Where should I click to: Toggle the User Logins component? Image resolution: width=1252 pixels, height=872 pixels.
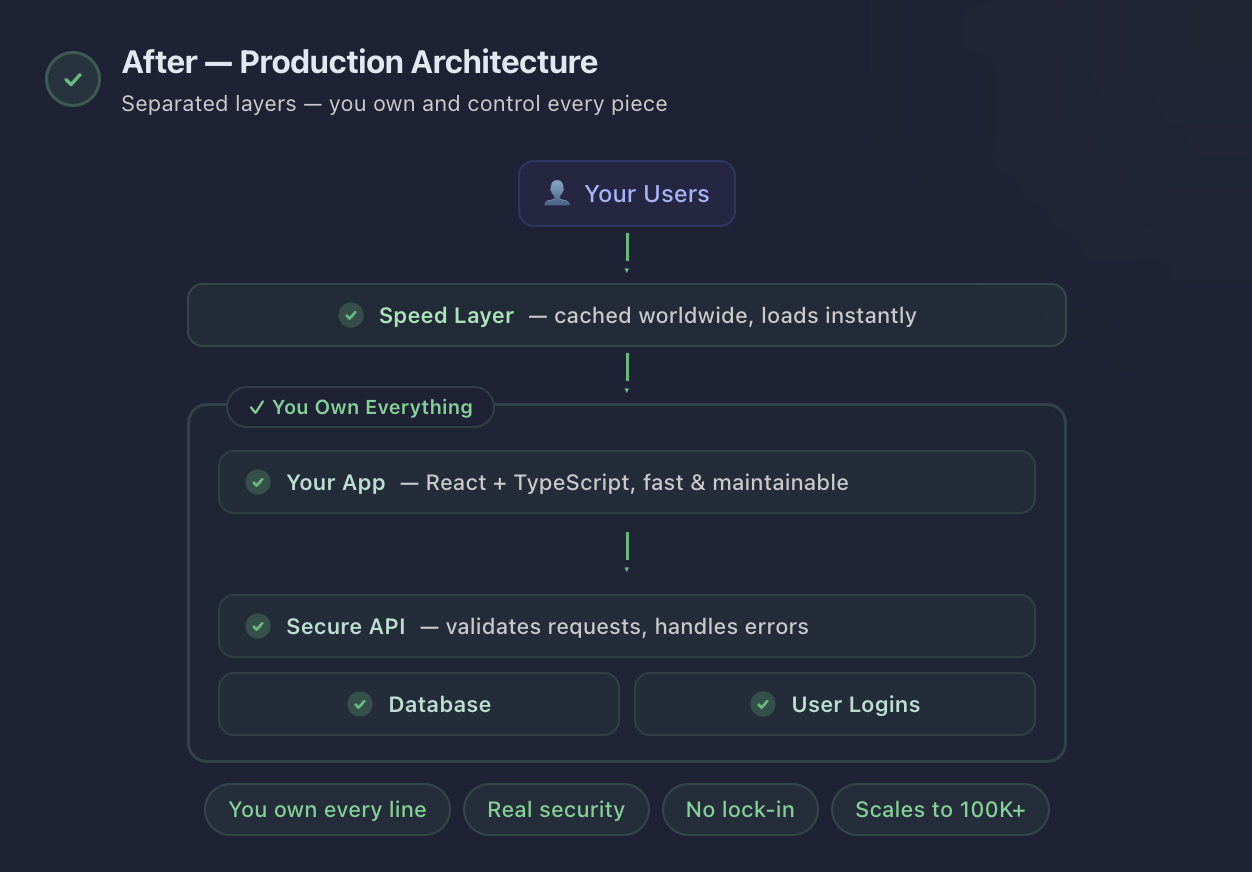835,704
